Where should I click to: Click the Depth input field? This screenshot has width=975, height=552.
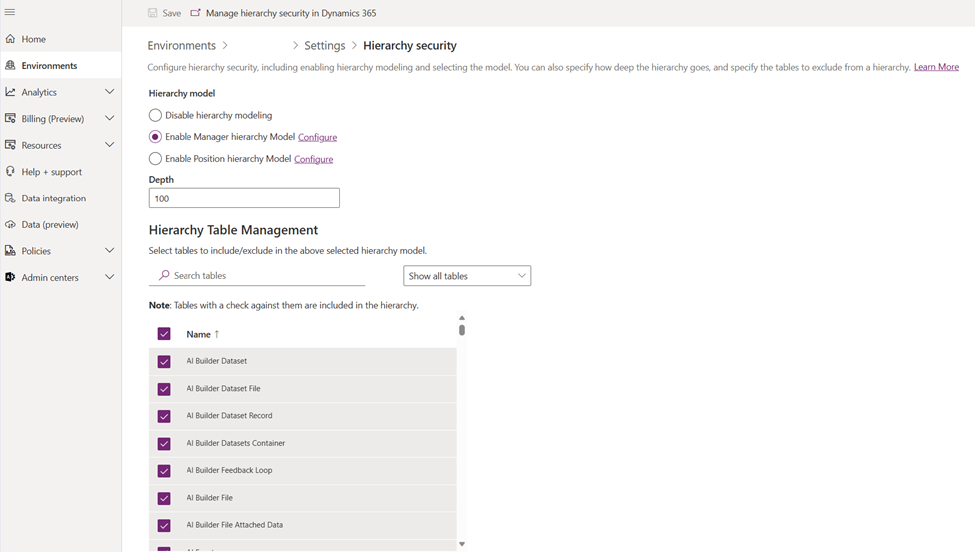244,199
